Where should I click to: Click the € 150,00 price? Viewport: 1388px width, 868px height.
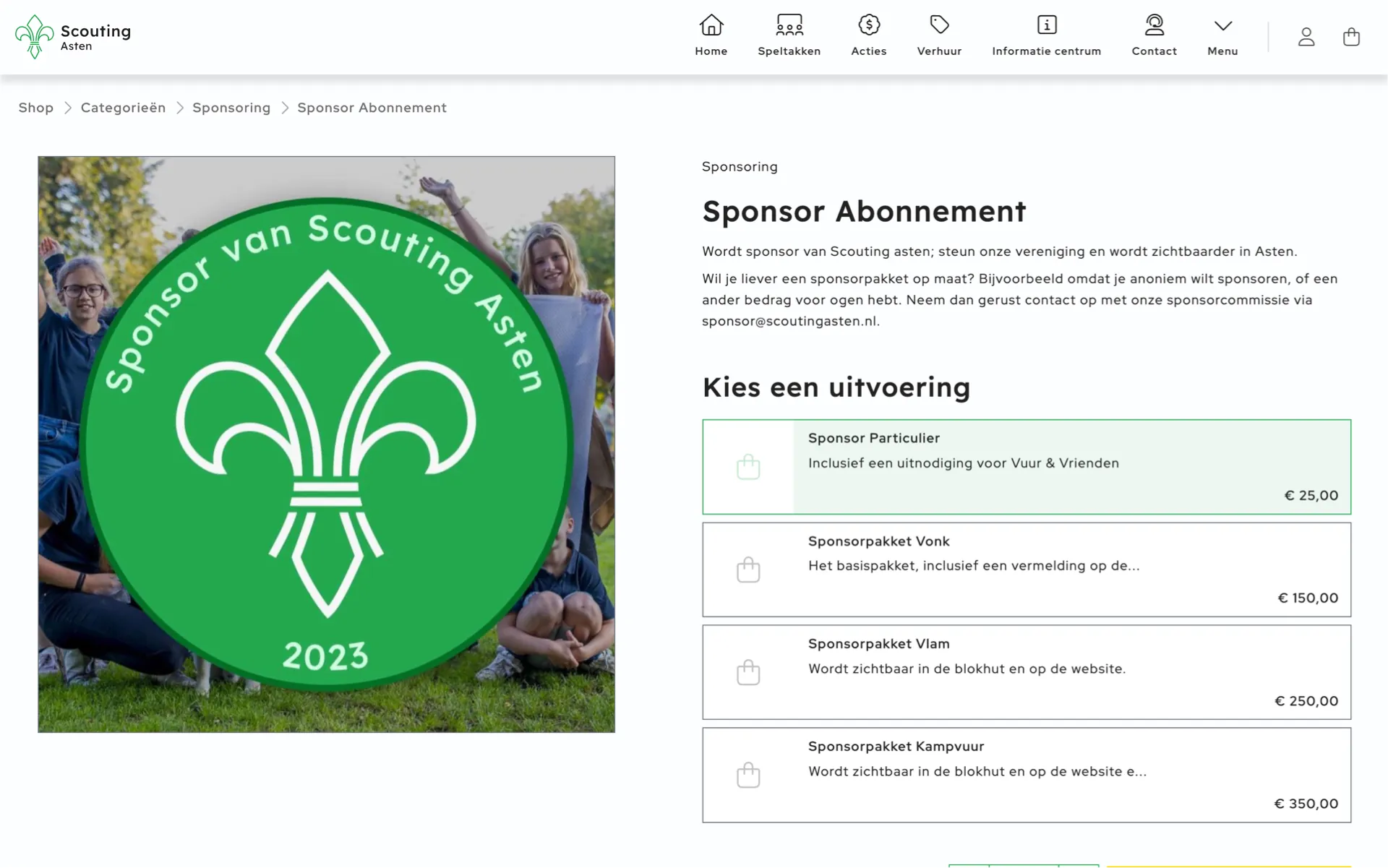(x=1308, y=598)
